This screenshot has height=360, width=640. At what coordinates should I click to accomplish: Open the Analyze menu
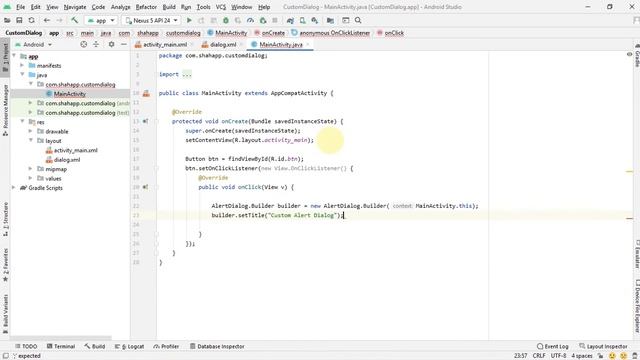120,7
